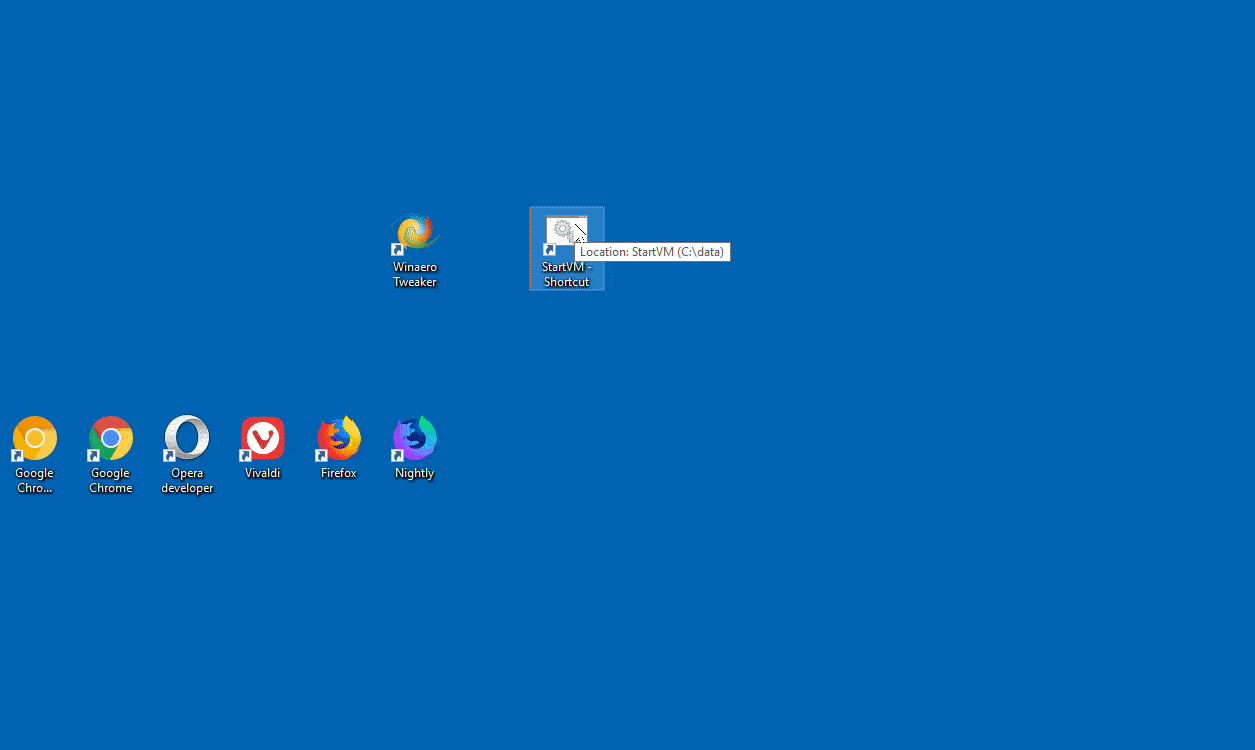Click the "StartVM - Shortcut" text label

pos(567,275)
